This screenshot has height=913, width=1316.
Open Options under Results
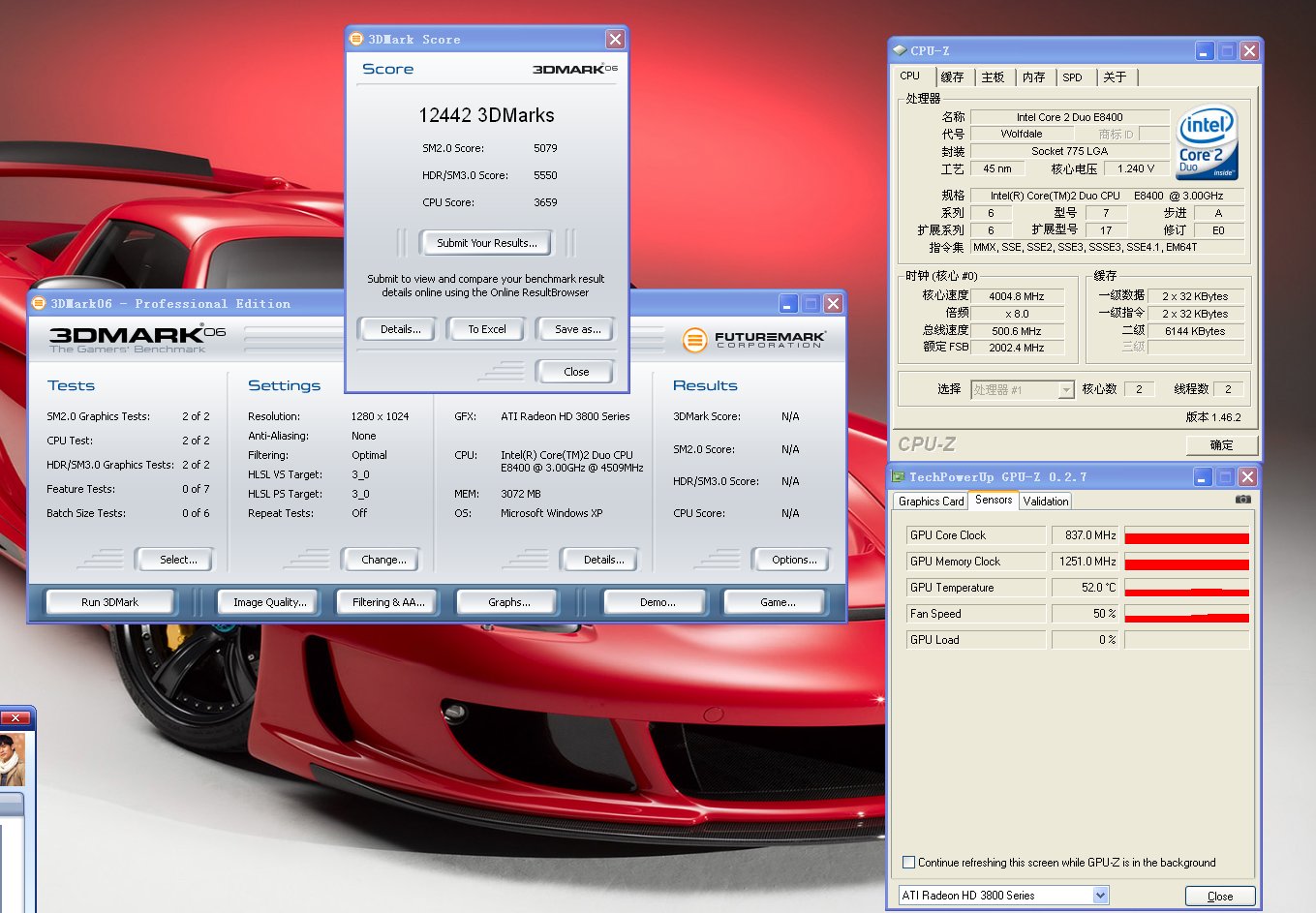point(794,560)
